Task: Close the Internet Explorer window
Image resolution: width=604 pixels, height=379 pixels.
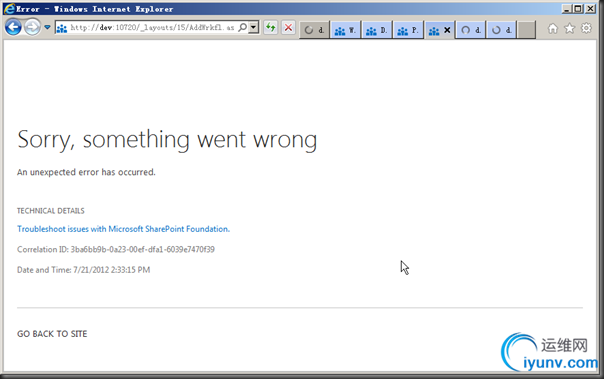Action: [x=591, y=8]
